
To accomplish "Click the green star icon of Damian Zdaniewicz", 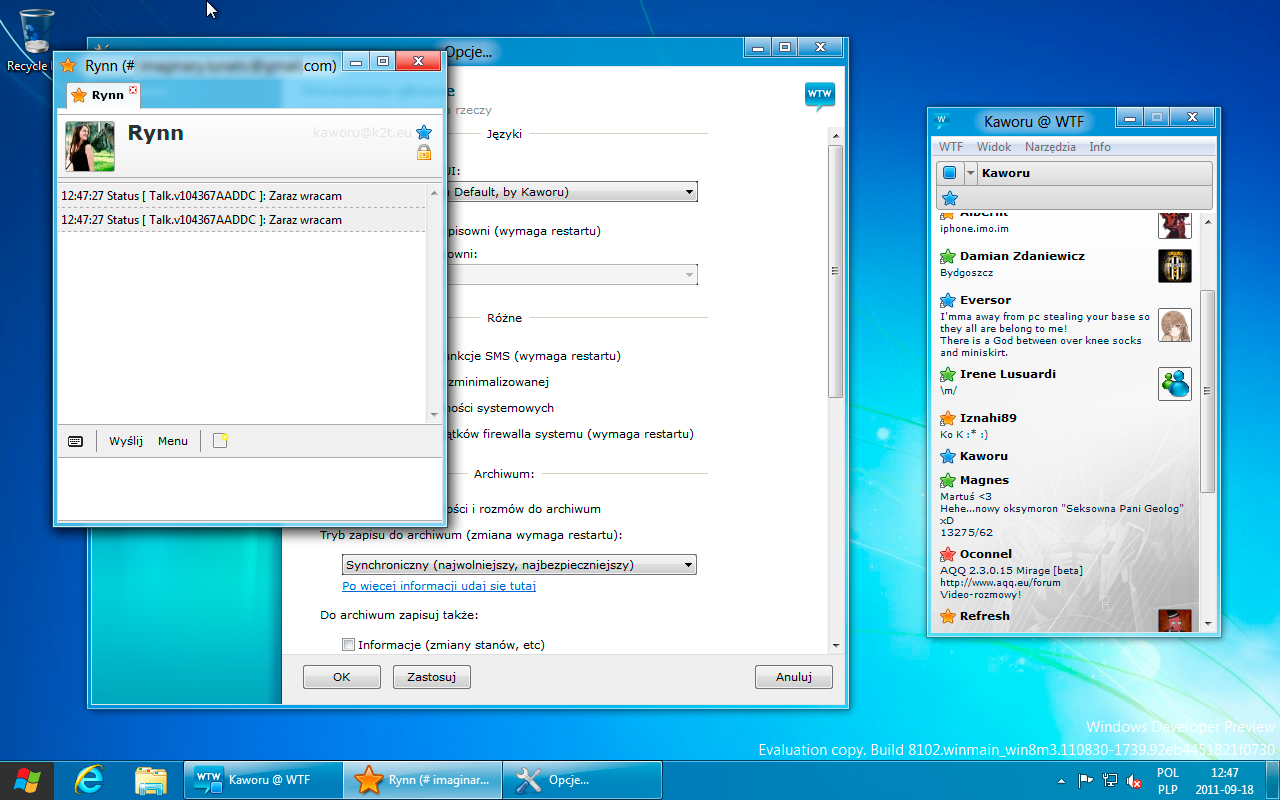I will pos(948,257).
